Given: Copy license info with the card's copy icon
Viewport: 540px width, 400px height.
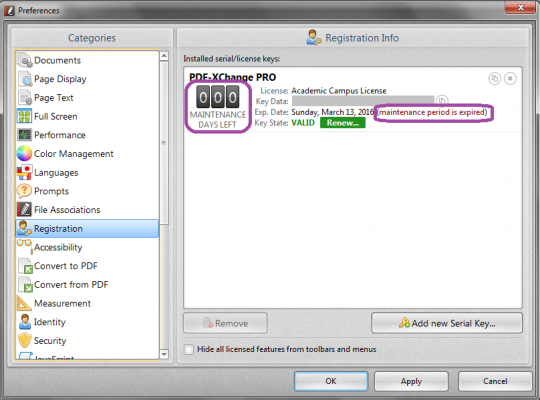Looking at the screenshot, I should coord(495,79).
